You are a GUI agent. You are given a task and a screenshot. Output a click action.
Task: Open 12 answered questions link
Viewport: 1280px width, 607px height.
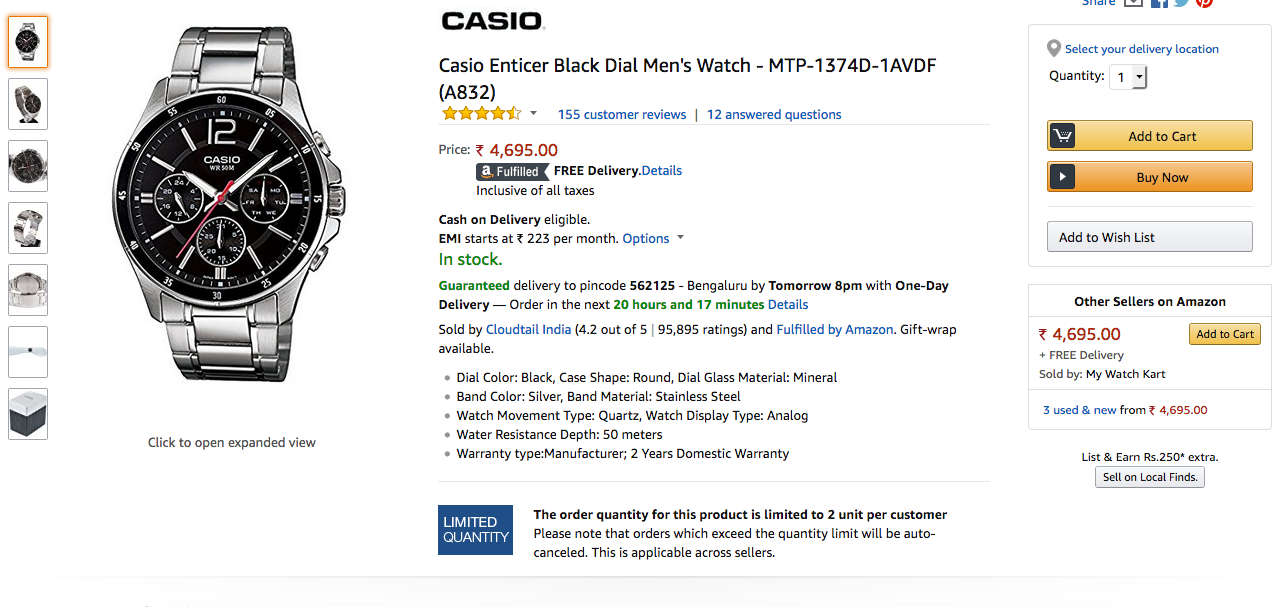tap(774, 114)
